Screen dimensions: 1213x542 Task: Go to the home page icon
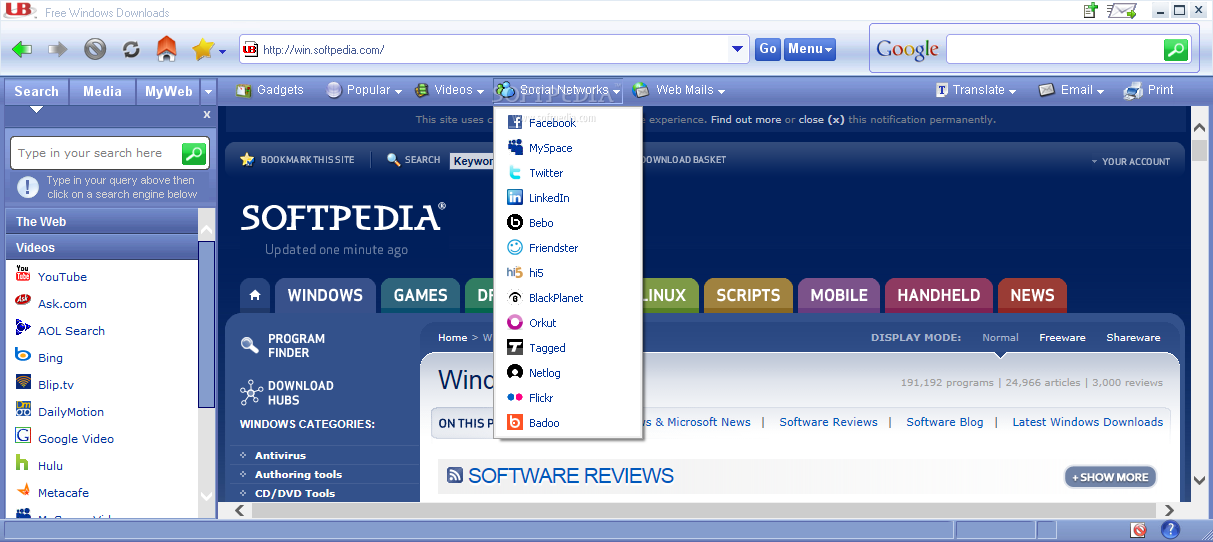[x=167, y=48]
